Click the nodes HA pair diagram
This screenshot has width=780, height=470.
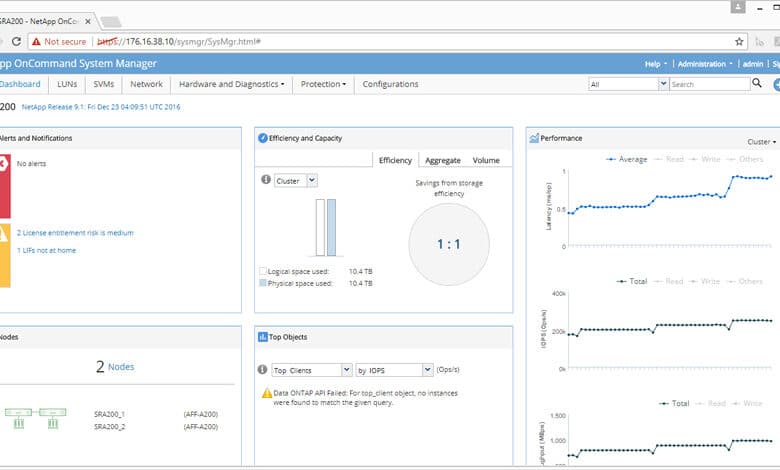(x=35, y=418)
